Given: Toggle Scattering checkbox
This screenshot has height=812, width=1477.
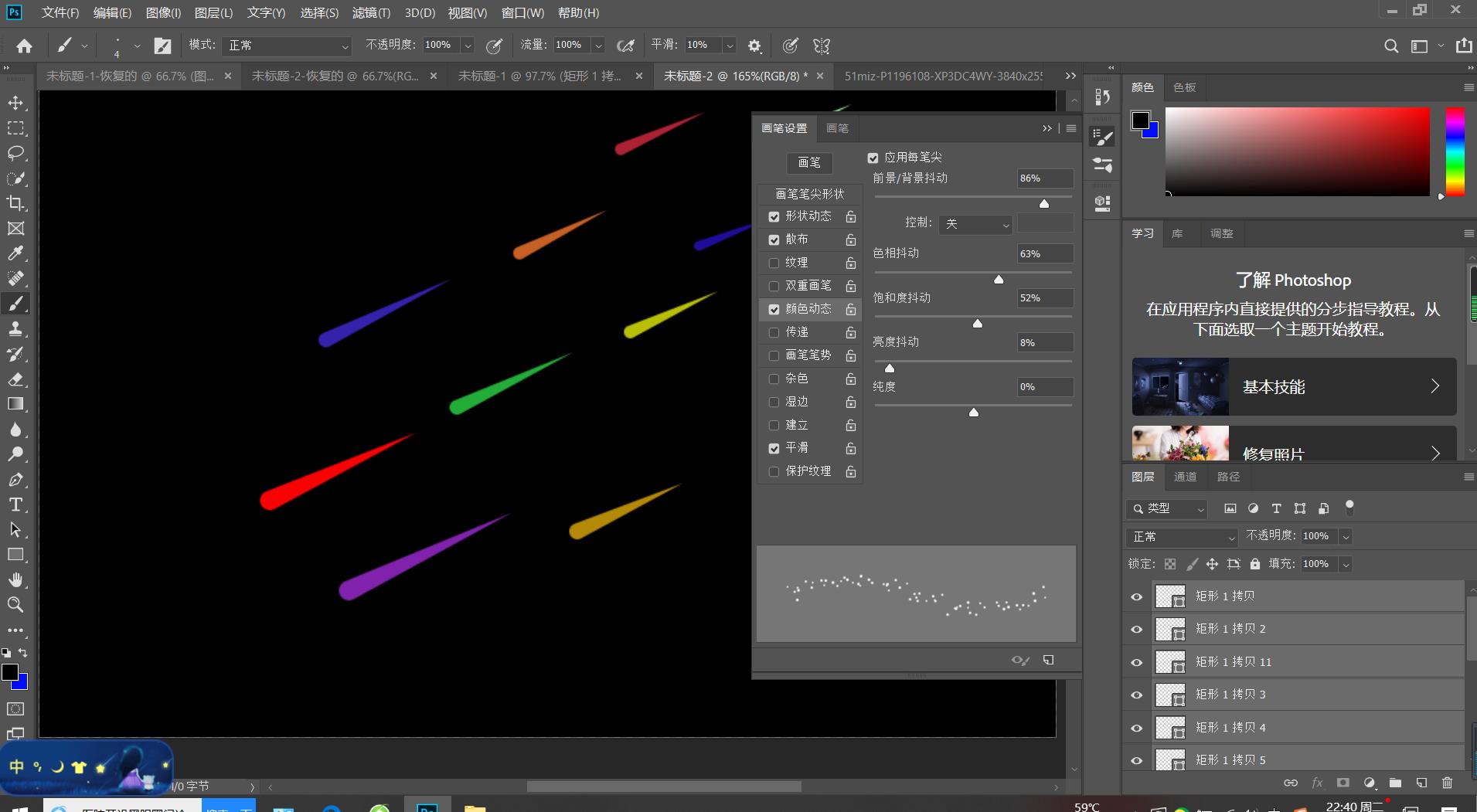Looking at the screenshot, I should point(774,240).
